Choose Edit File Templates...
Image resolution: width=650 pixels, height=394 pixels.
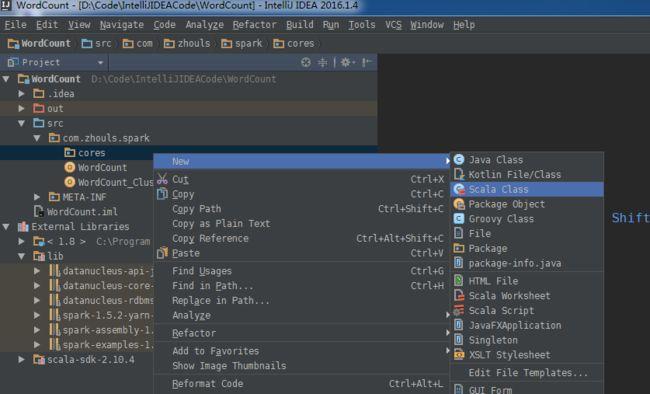tap(528, 372)
